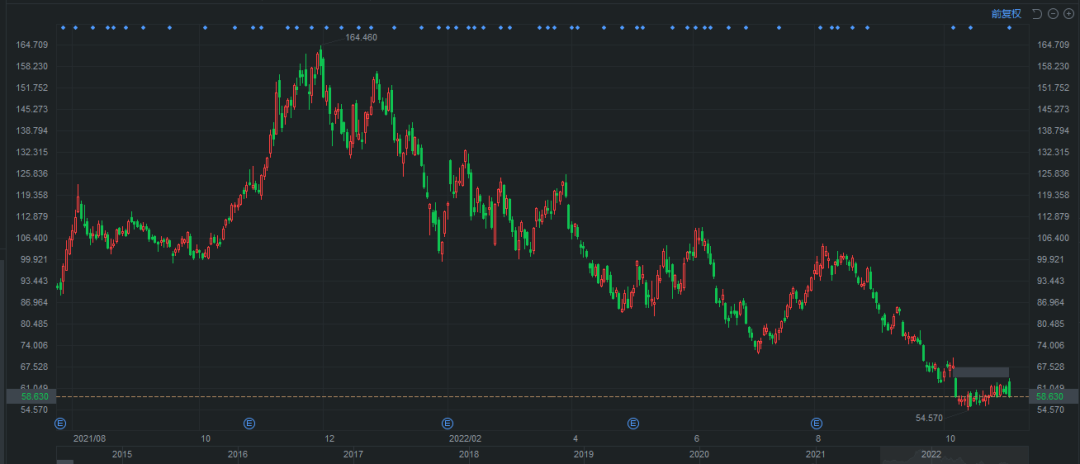Select year 2020 on the timeline navigator
This screenshot has height=464, width=1080.
click(x=700, y=455)
